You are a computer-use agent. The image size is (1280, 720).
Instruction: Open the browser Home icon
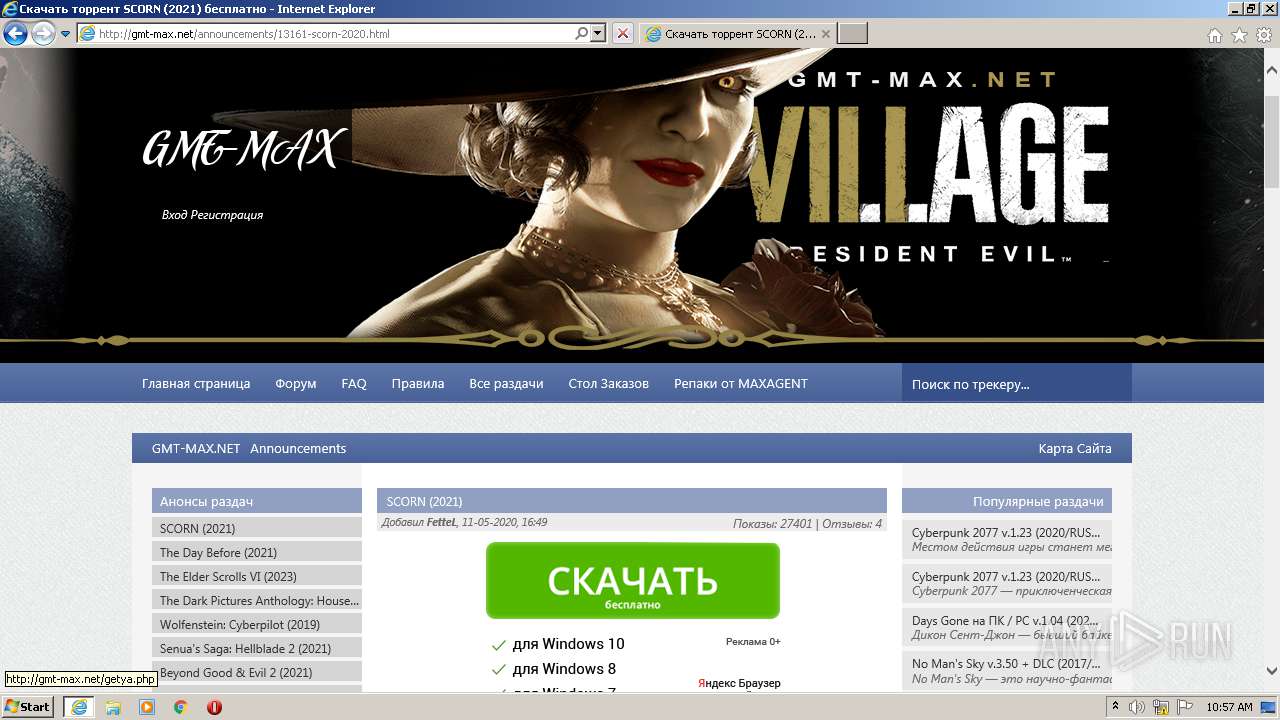(1215, 35)
